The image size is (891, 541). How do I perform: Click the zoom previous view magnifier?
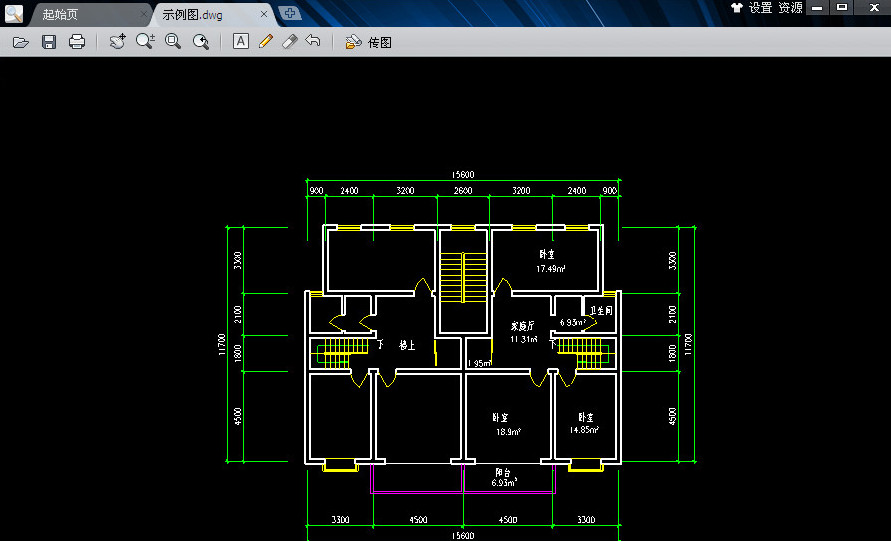click(201, 42)
